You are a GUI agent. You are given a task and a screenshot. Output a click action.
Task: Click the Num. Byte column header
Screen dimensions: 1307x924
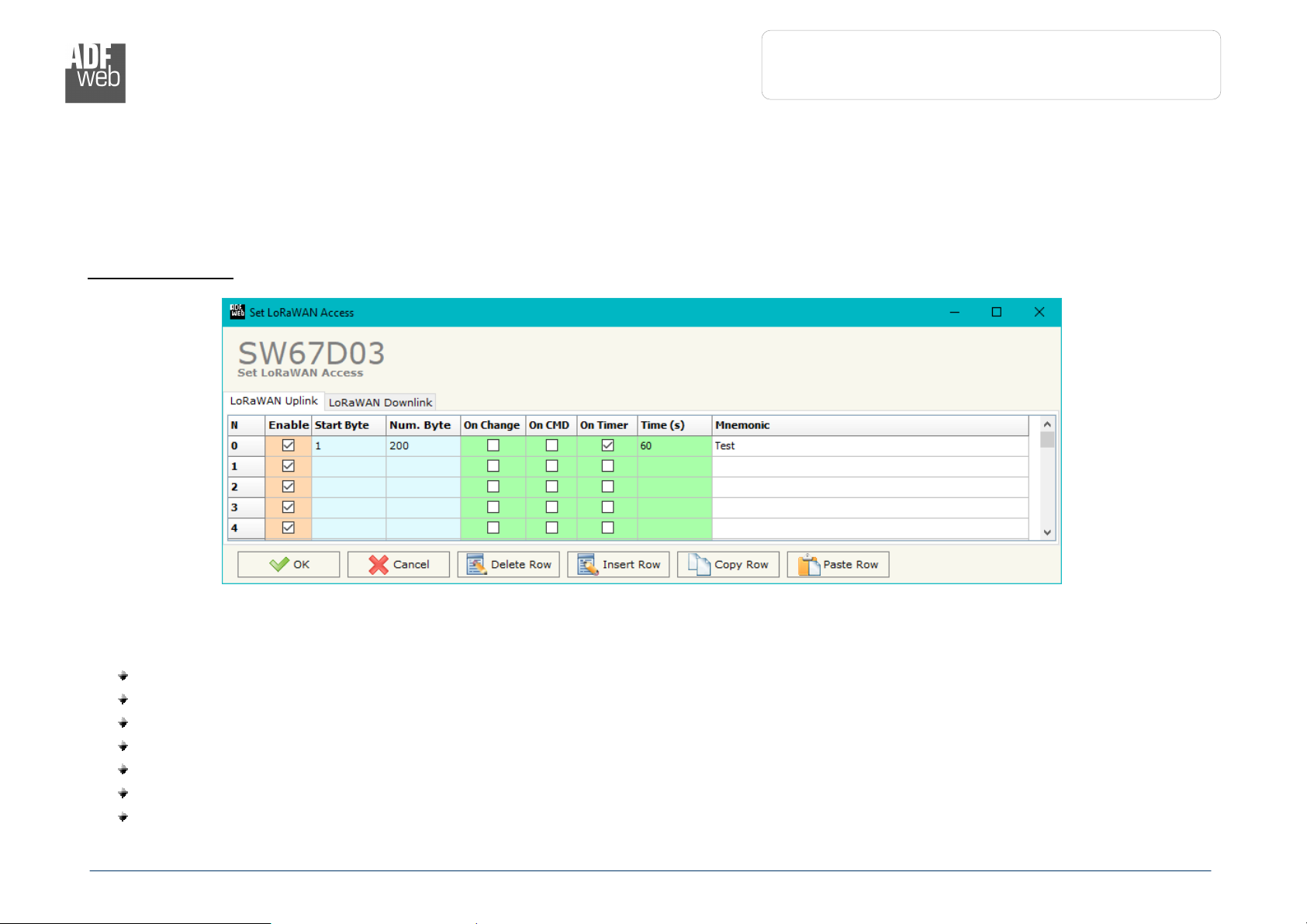pos(424,425)
